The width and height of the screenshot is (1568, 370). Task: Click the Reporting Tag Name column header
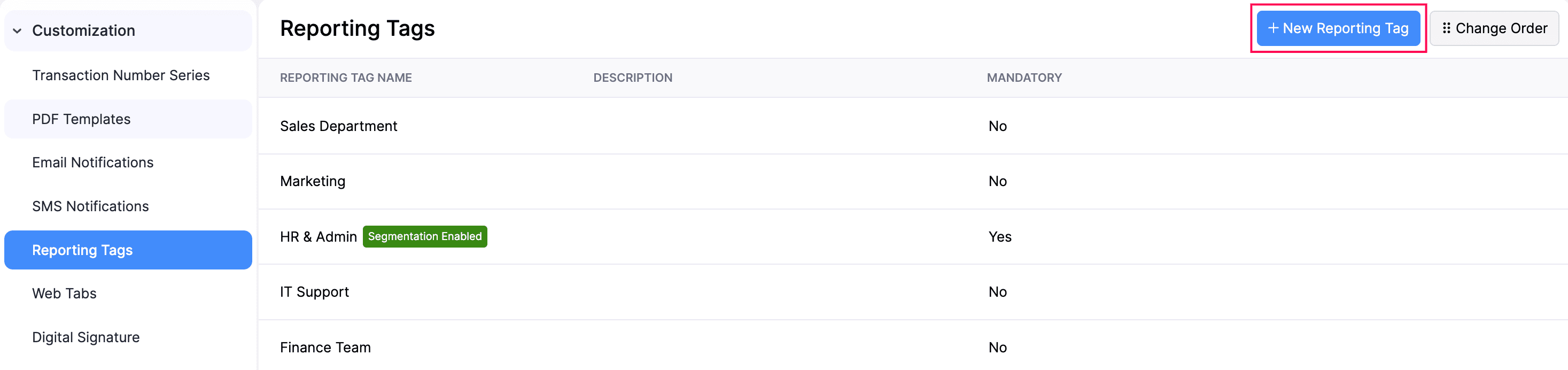(x=345, y=78)
